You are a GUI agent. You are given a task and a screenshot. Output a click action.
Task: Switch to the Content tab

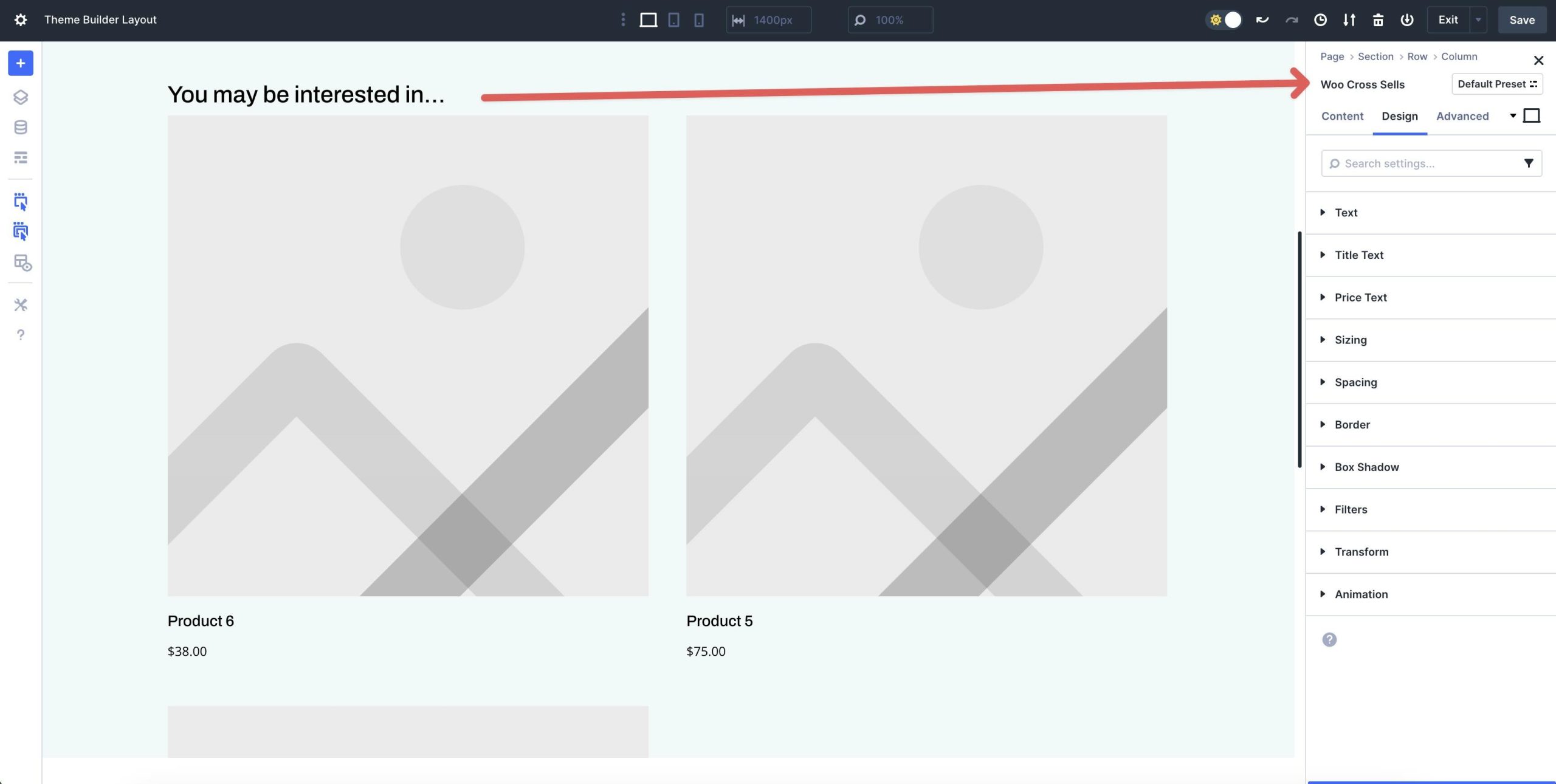pyautogui.click(x=1341, y=116)
